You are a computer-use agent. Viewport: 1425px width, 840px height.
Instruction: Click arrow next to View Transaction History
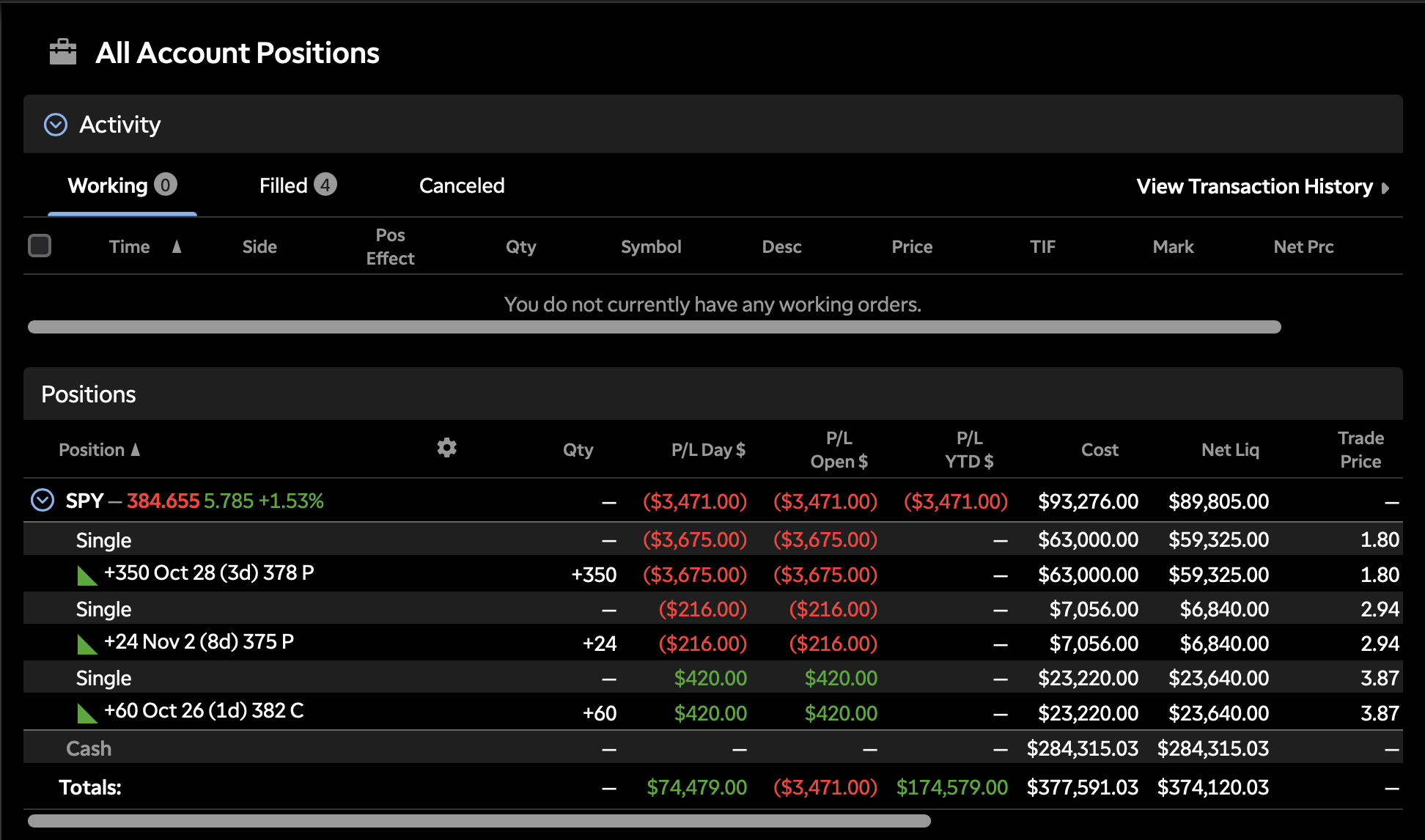coord(1385,188)
